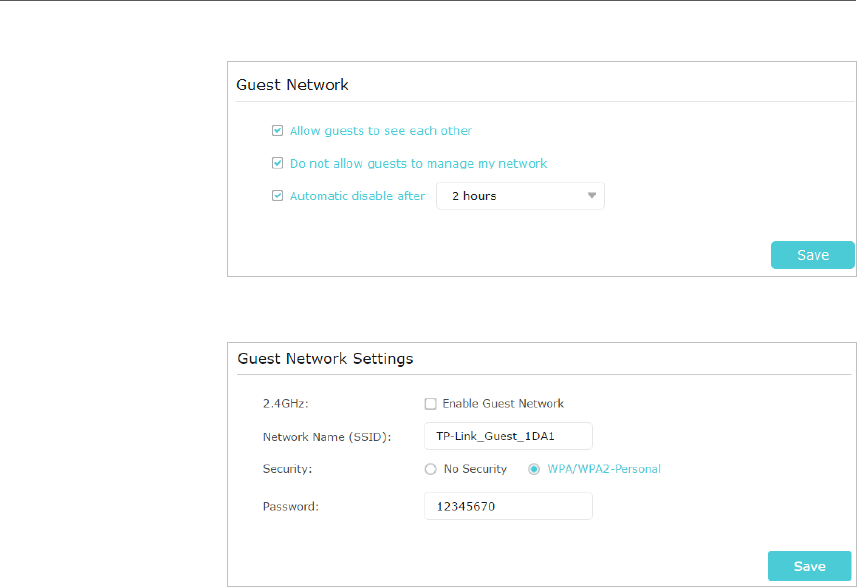This screenshot has height=587, width=857.
Task: Click the 'No Security' label text
Action: tap(475, 469)
